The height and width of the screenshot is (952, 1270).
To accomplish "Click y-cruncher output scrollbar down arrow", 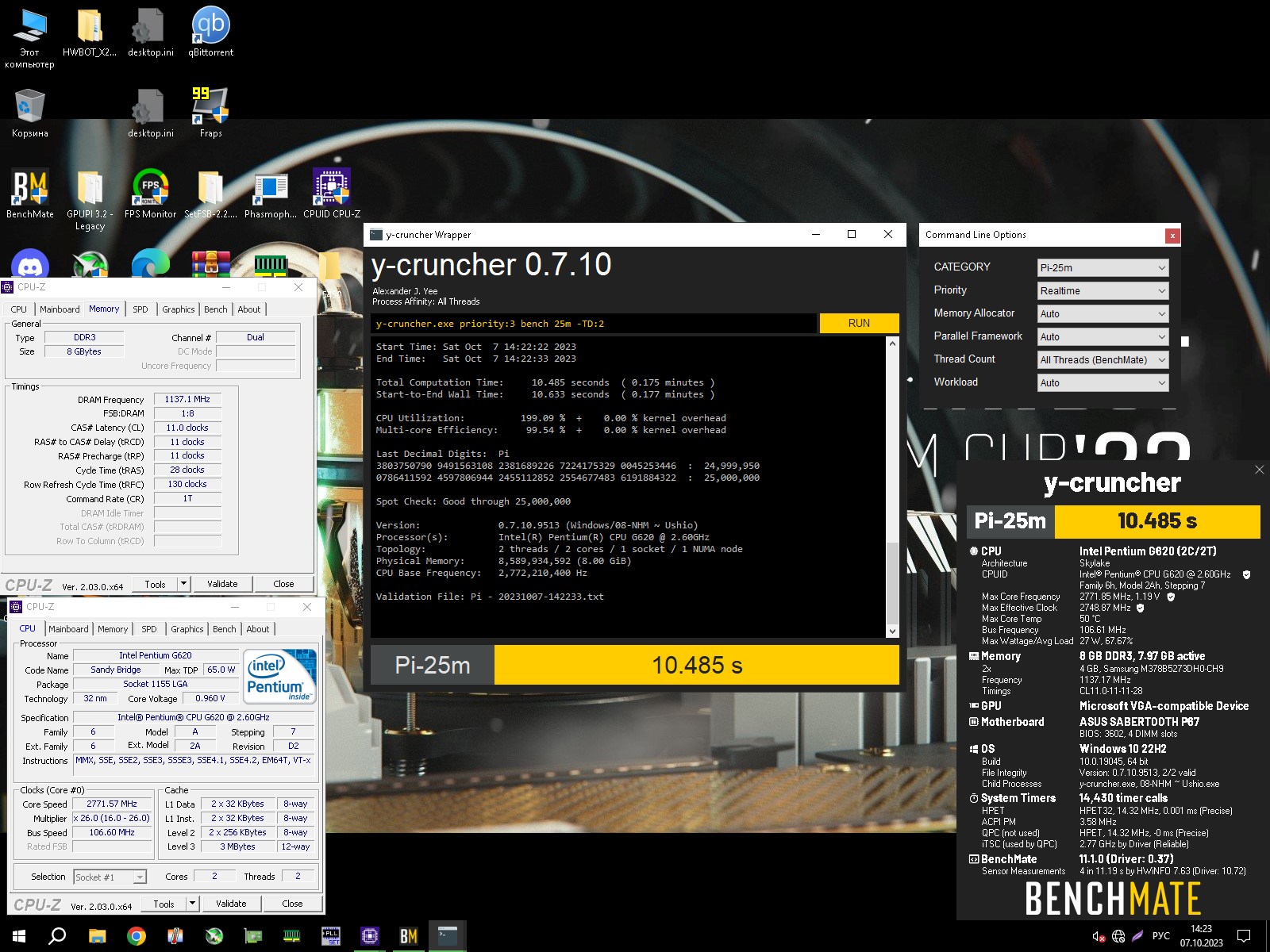I will [892, 631].
